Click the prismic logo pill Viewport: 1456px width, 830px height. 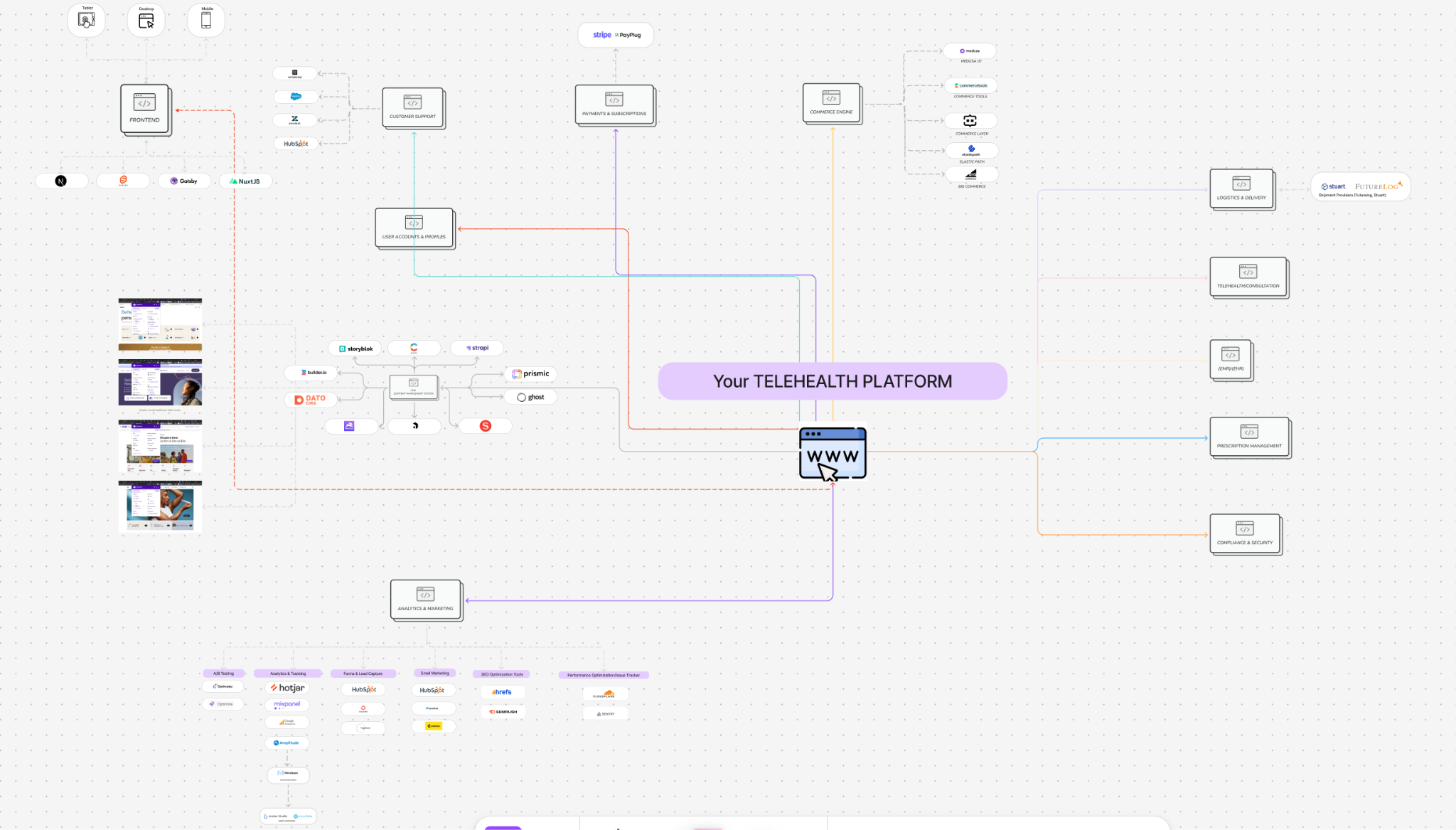pos(531,374)
